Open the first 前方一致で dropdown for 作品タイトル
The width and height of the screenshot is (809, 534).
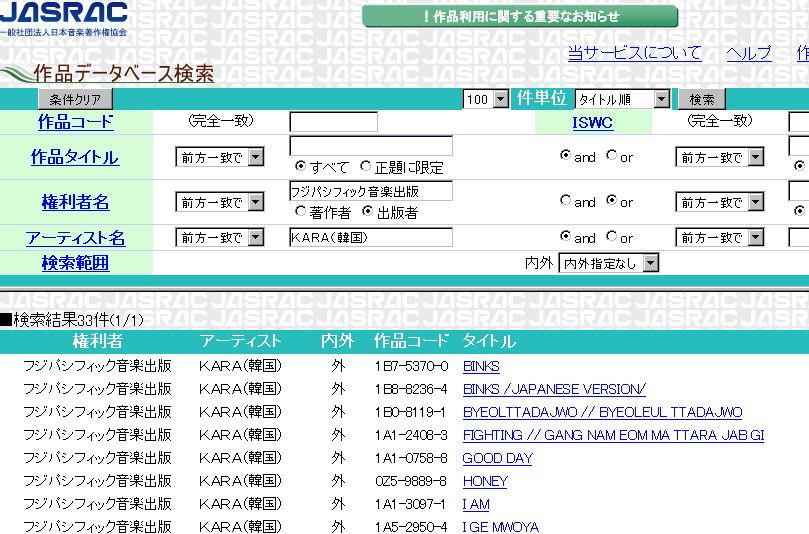tap(220, 157)
